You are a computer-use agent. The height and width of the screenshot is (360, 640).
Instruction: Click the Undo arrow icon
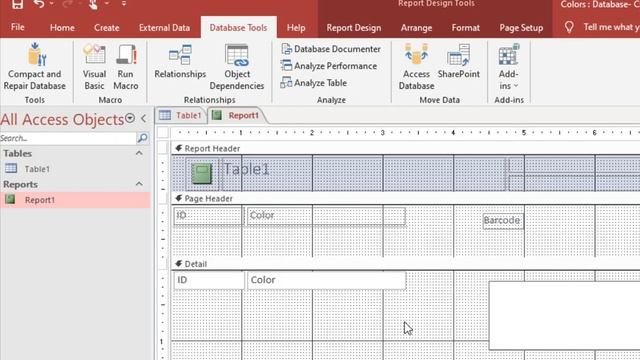click(x=39, y=4)
